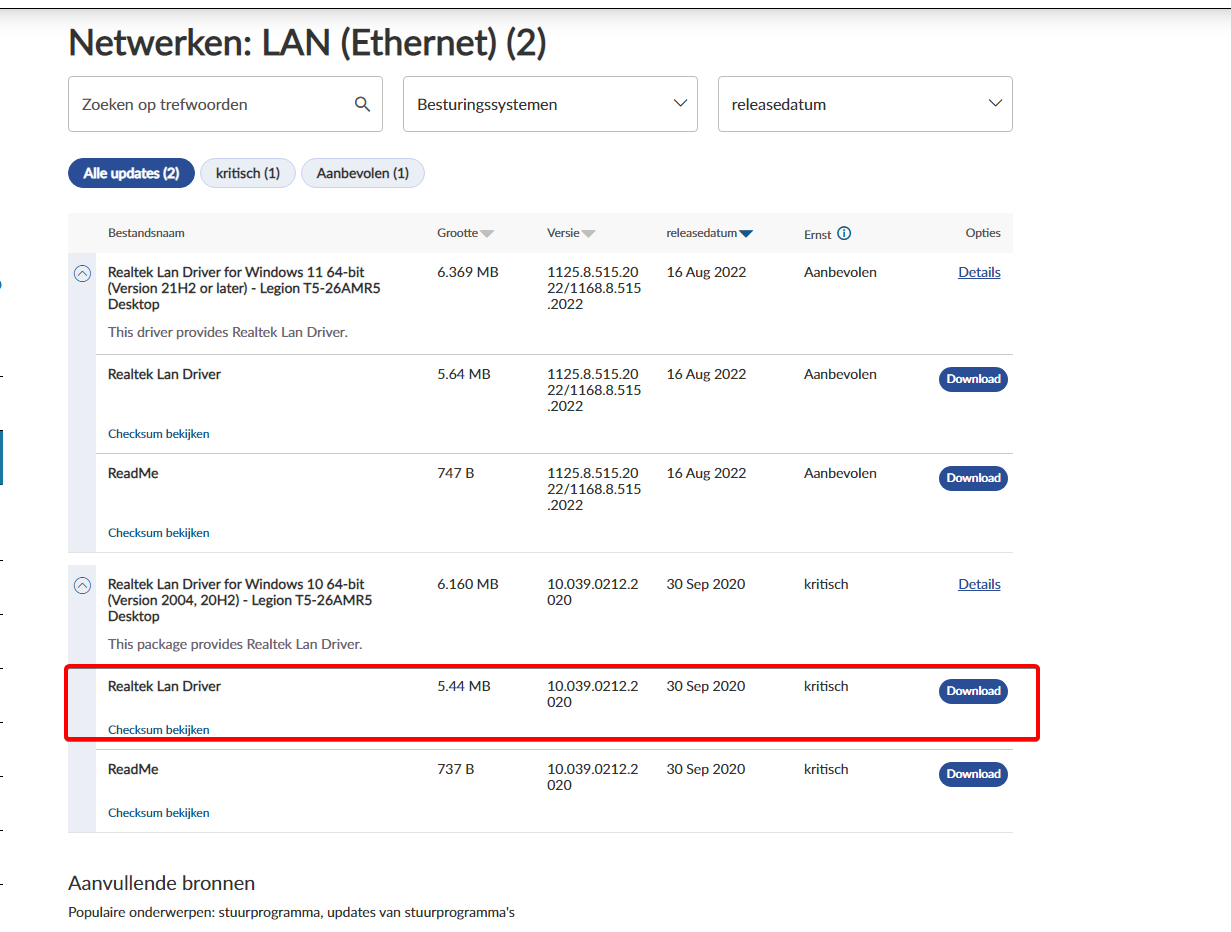
Task: Sort by Versie column arrow
Action: click(588, 234)
